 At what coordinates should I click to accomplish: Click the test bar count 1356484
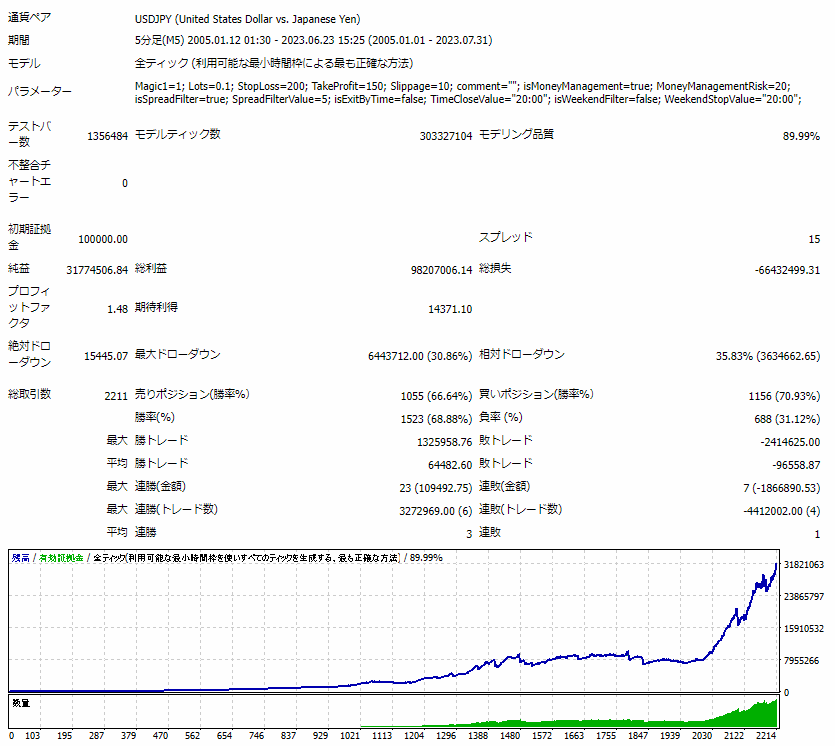[x=108, y=136]
